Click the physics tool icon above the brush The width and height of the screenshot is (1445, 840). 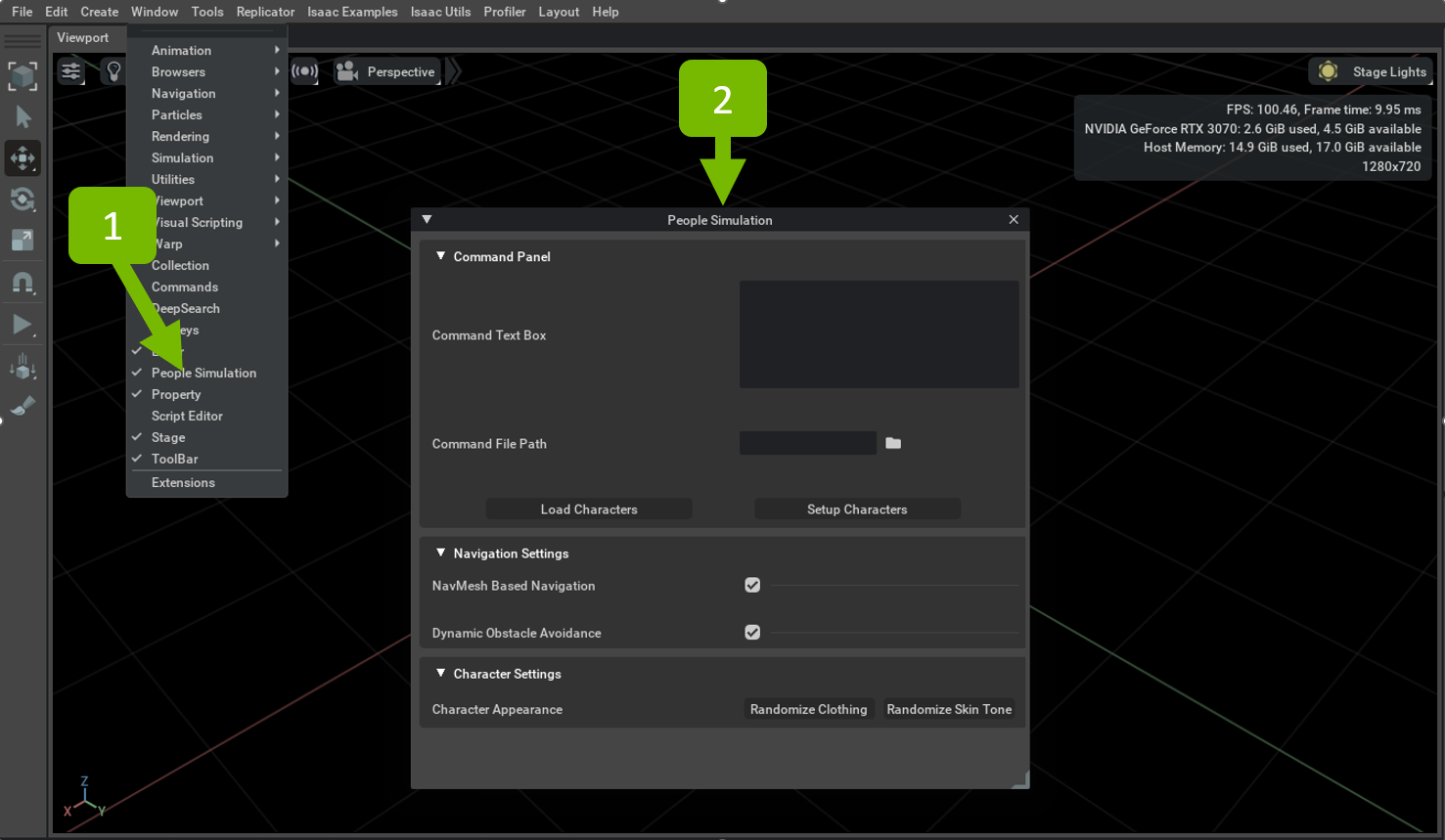pos(23,368)
